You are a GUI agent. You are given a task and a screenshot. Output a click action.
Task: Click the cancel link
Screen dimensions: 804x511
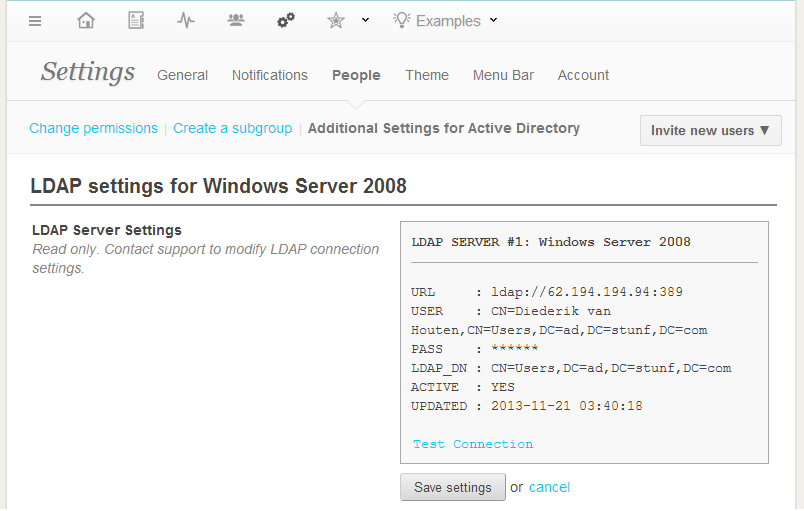tap(549, 487)
